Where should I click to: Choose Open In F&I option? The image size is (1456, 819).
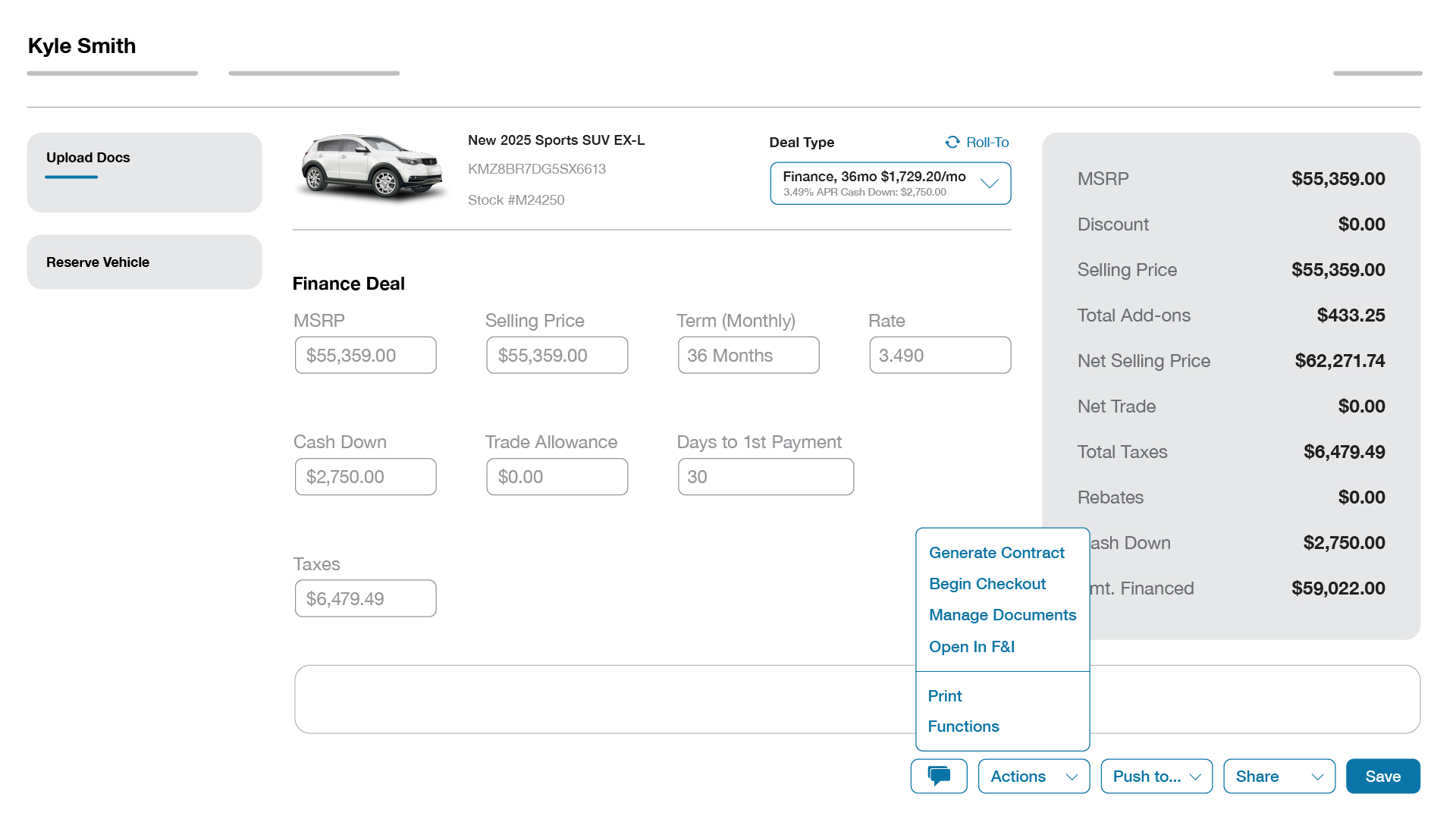coord(971,647)
